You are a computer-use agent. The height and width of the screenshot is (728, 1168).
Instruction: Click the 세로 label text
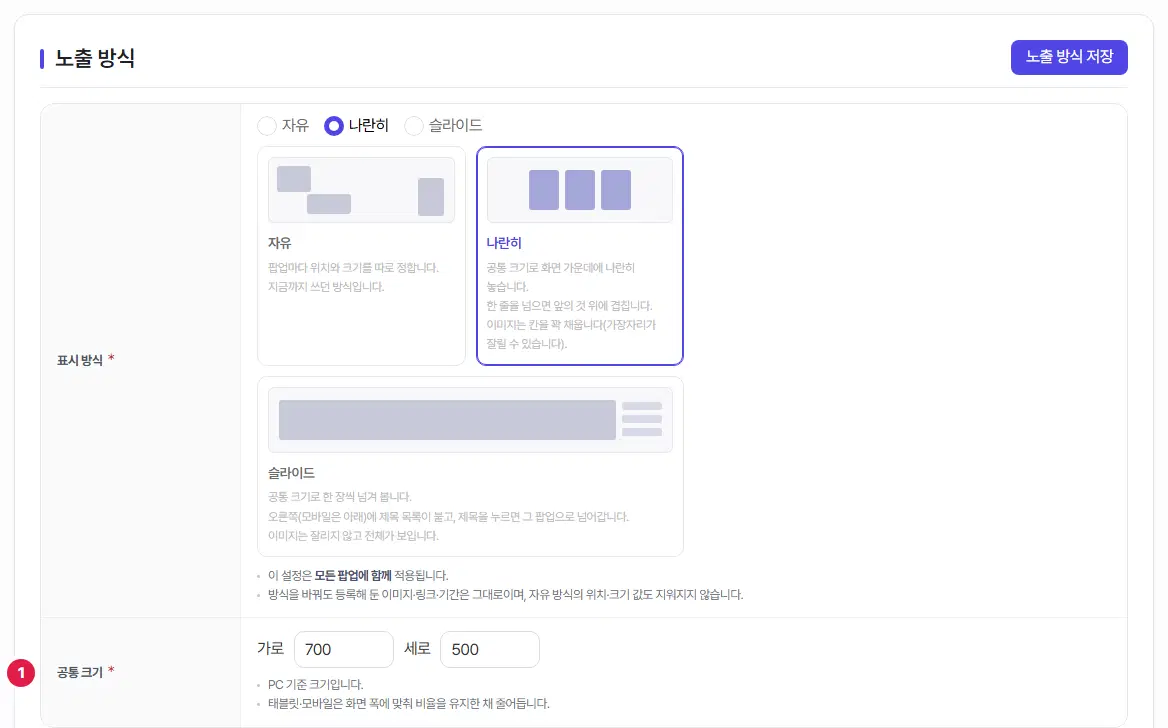click(417, 649)
